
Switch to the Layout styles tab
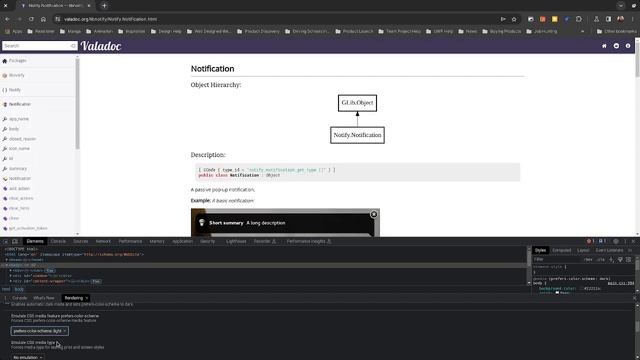[x=583, y=250]
